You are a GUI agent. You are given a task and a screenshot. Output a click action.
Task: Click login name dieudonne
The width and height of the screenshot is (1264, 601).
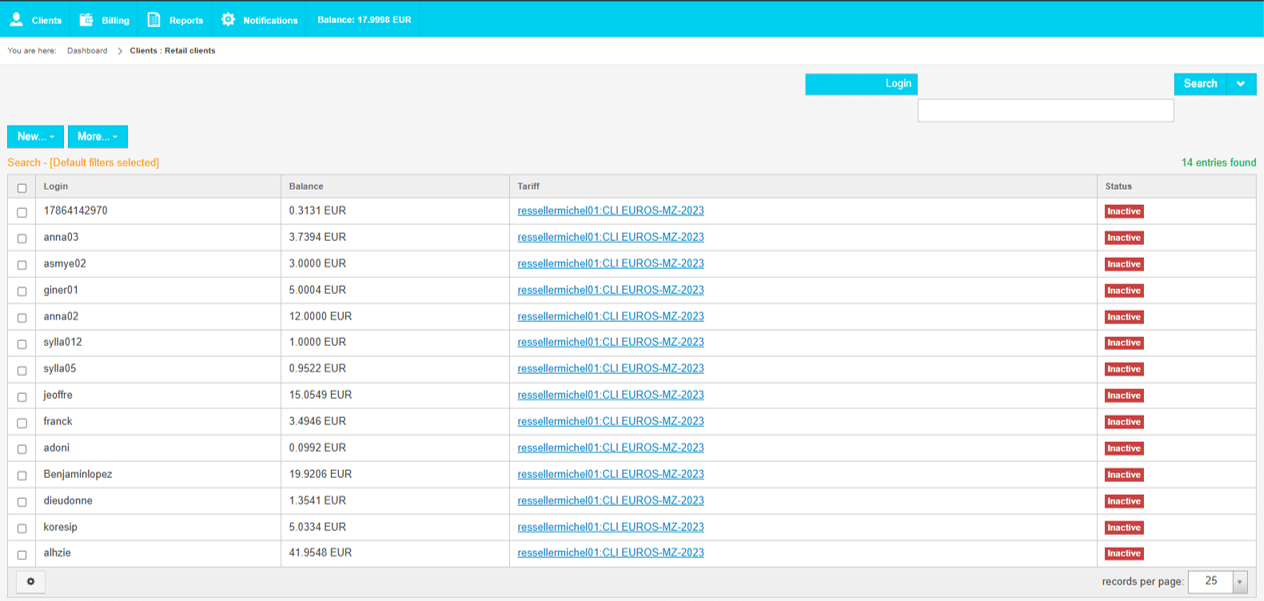(x=68, y=500)
